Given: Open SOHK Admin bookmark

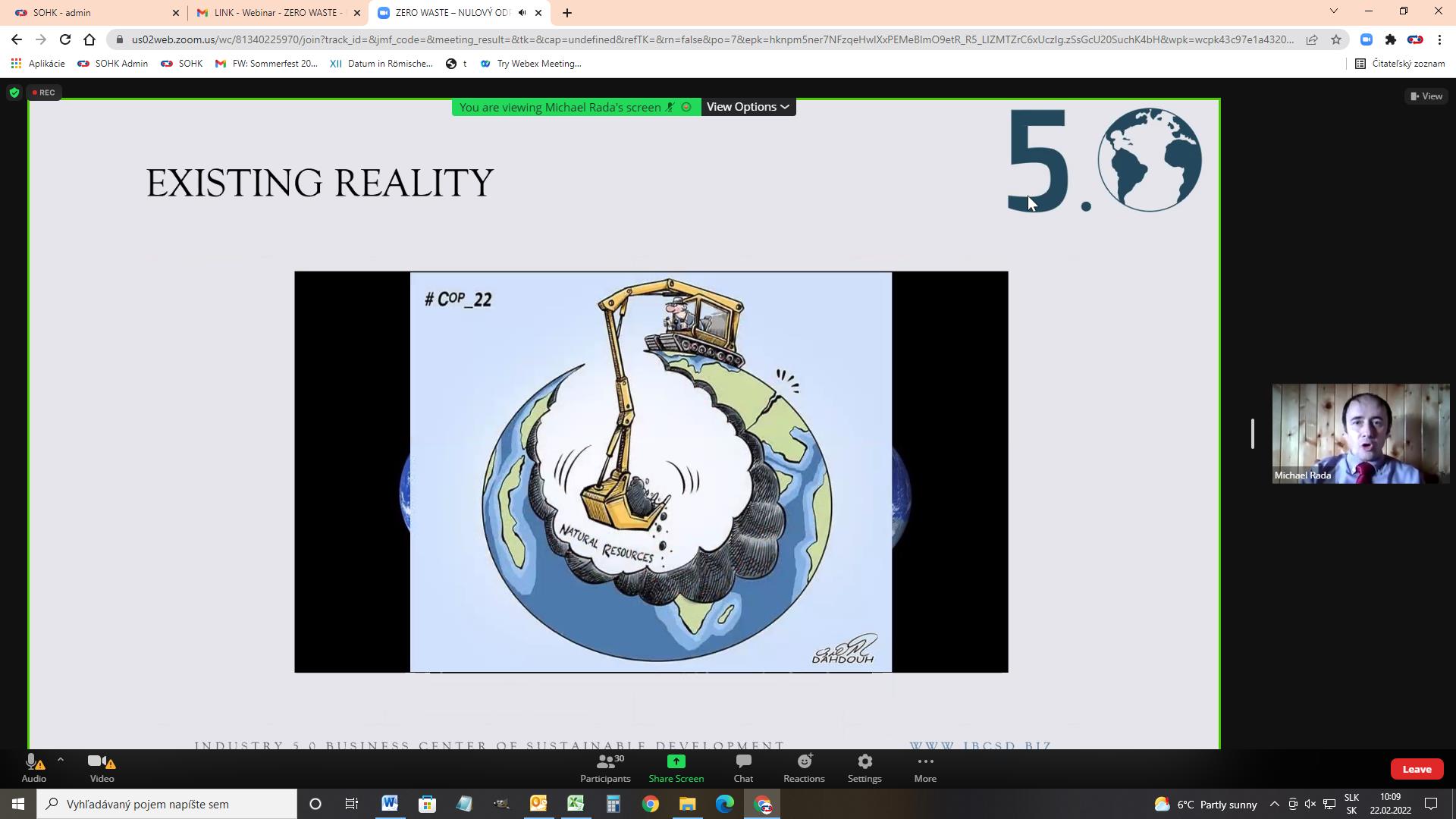Looking at the screenshot, I should tap(113, 64).
